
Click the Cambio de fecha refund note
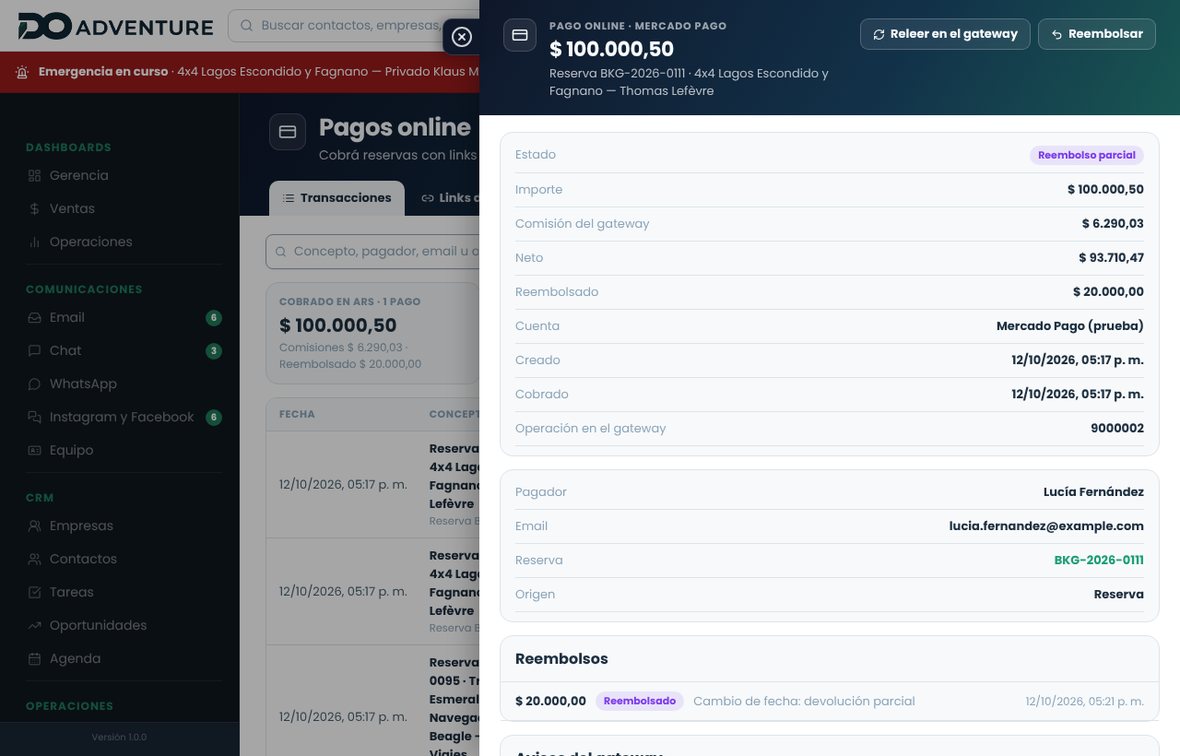804,701
